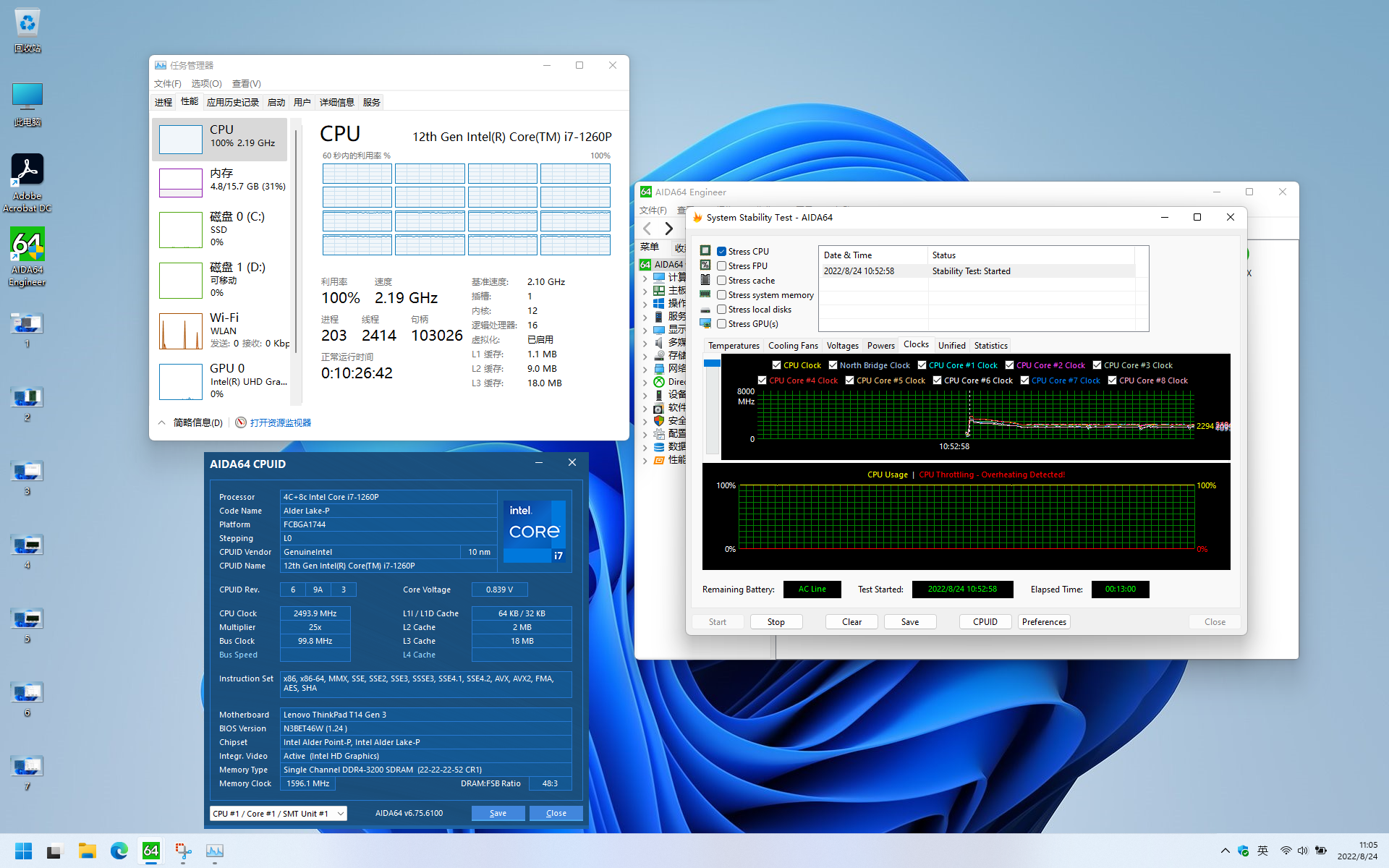Collapse Task Manager brief details chevron
Image resolution: width=1389 pixels, height=868 pixels.
click(161, 422)
